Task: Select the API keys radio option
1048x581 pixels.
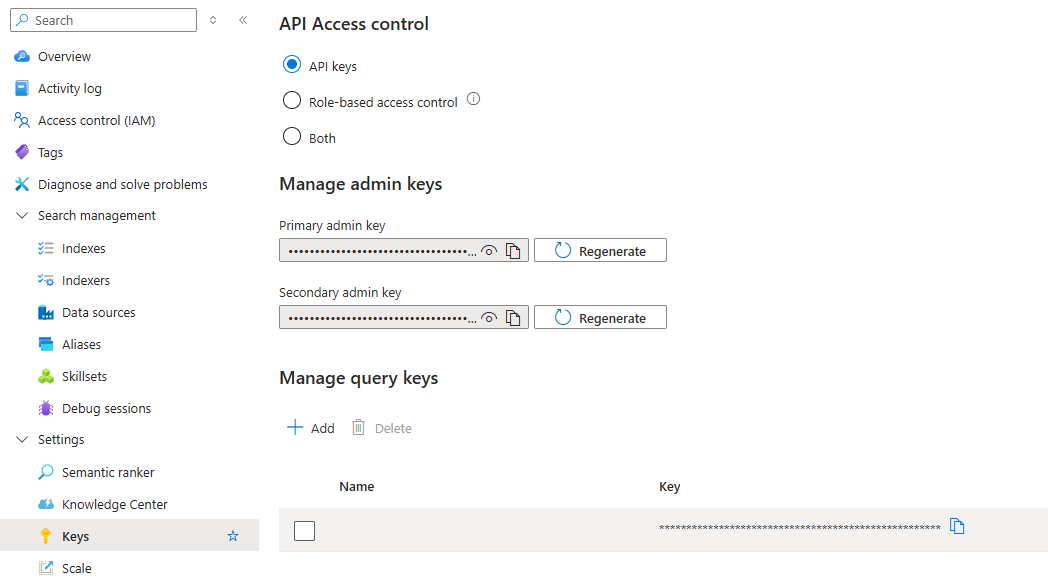Action: point(292,64)
